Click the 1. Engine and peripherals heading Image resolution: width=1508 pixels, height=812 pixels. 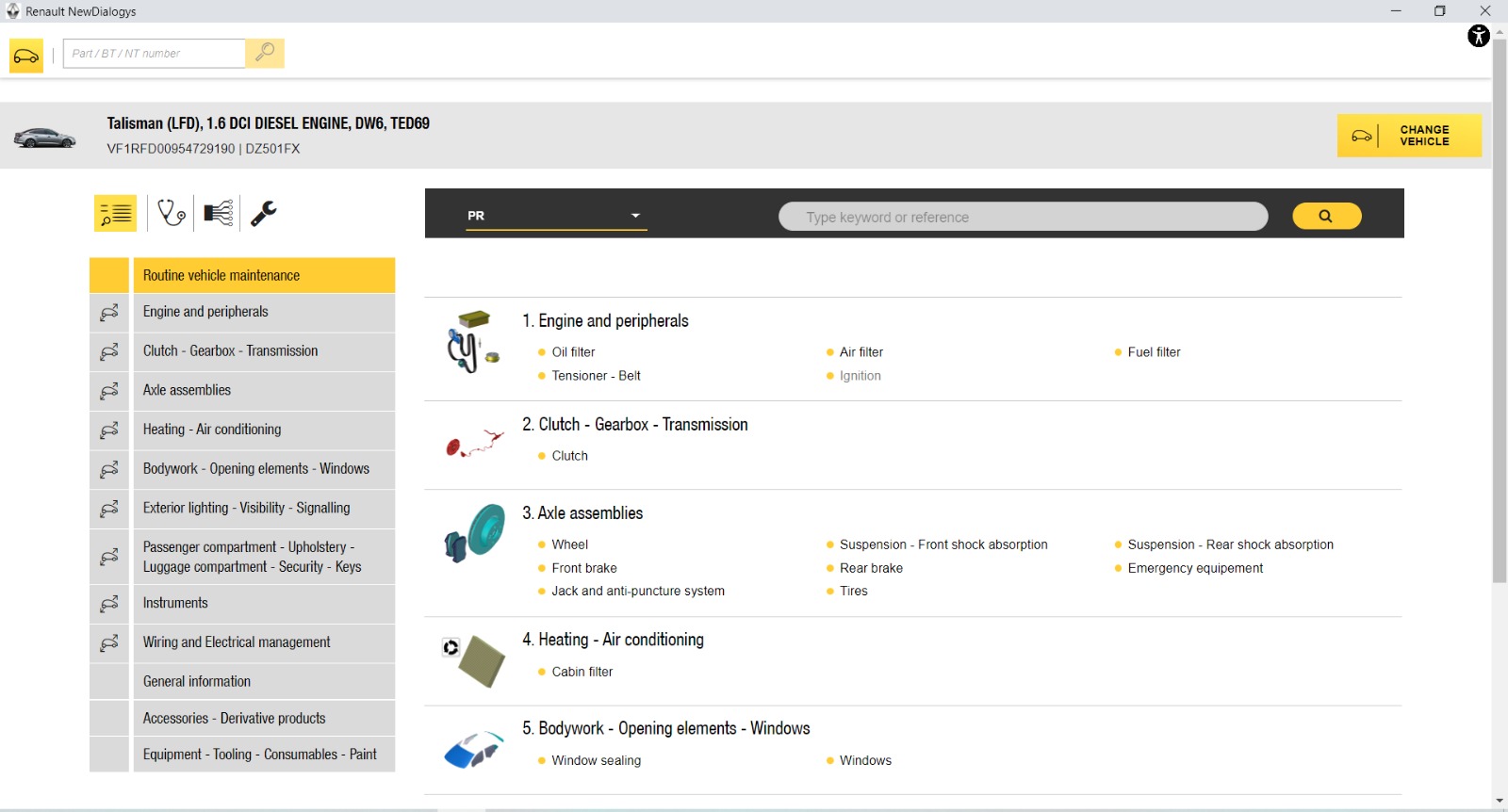[605, 321]
